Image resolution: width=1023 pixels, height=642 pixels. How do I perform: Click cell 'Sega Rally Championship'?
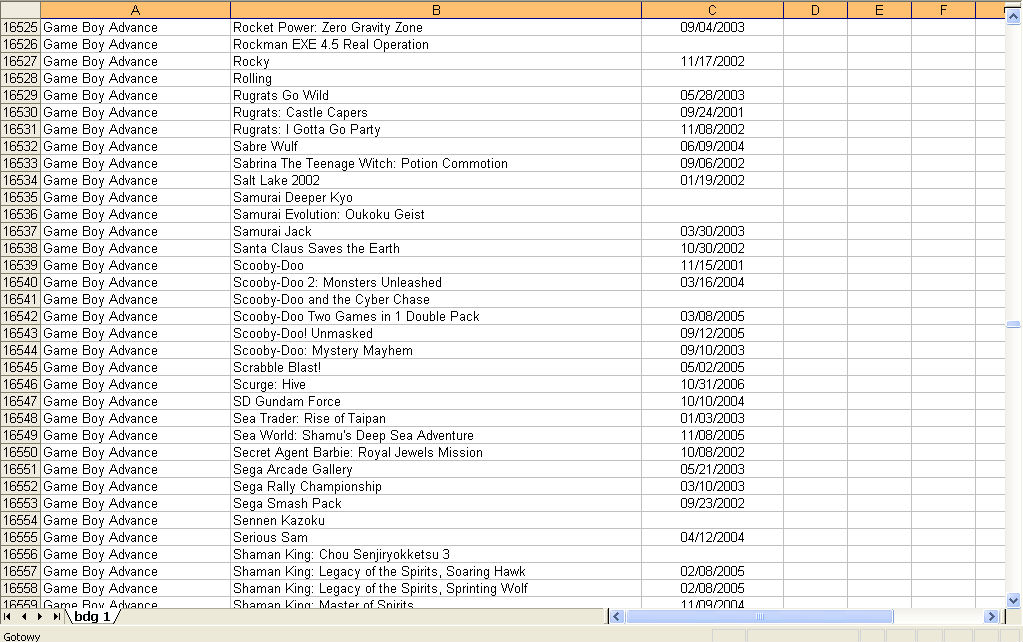pos(436,486)
